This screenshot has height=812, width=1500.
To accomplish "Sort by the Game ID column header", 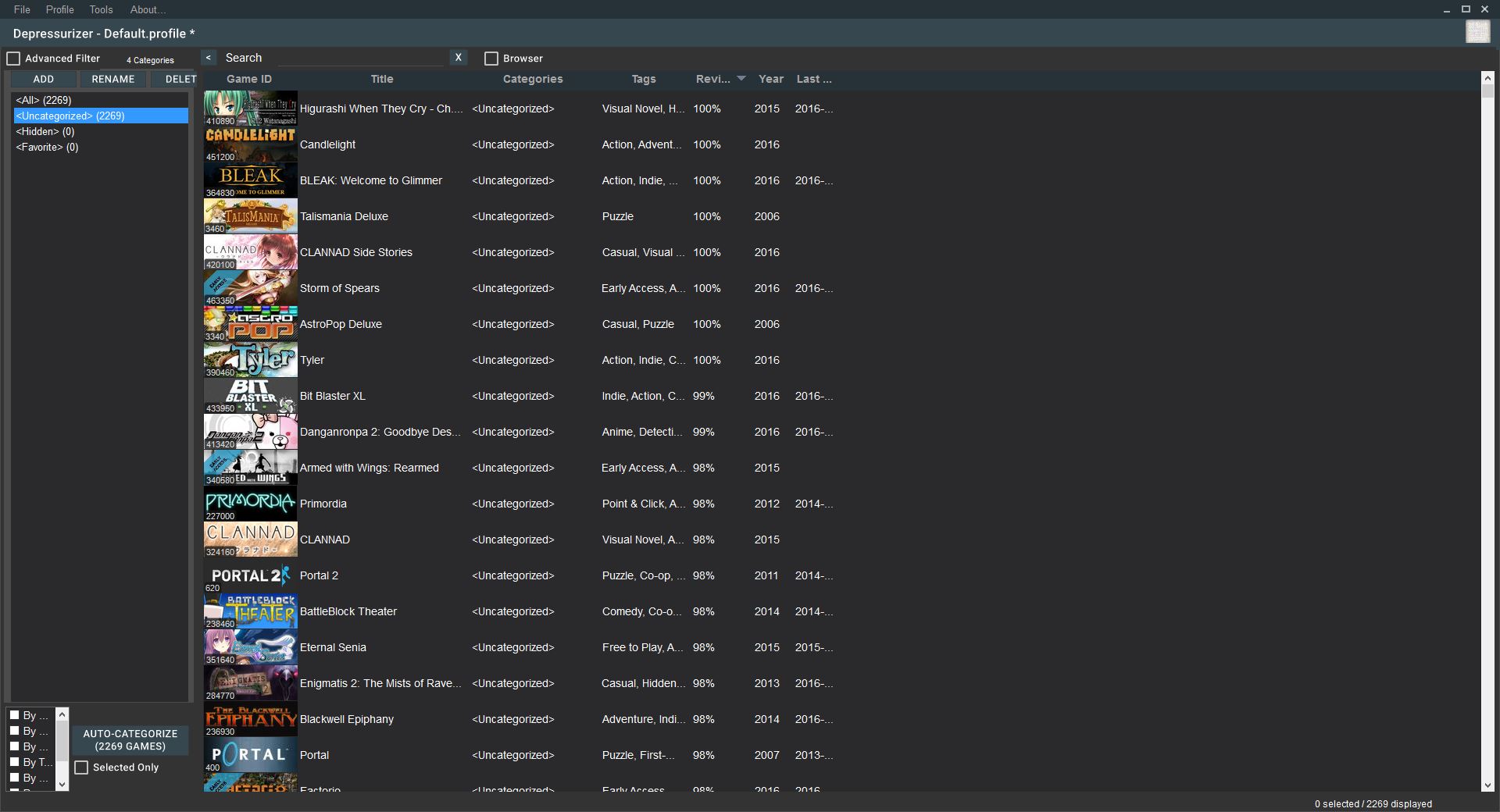I will pyautogui.click(x=249, y=79).
